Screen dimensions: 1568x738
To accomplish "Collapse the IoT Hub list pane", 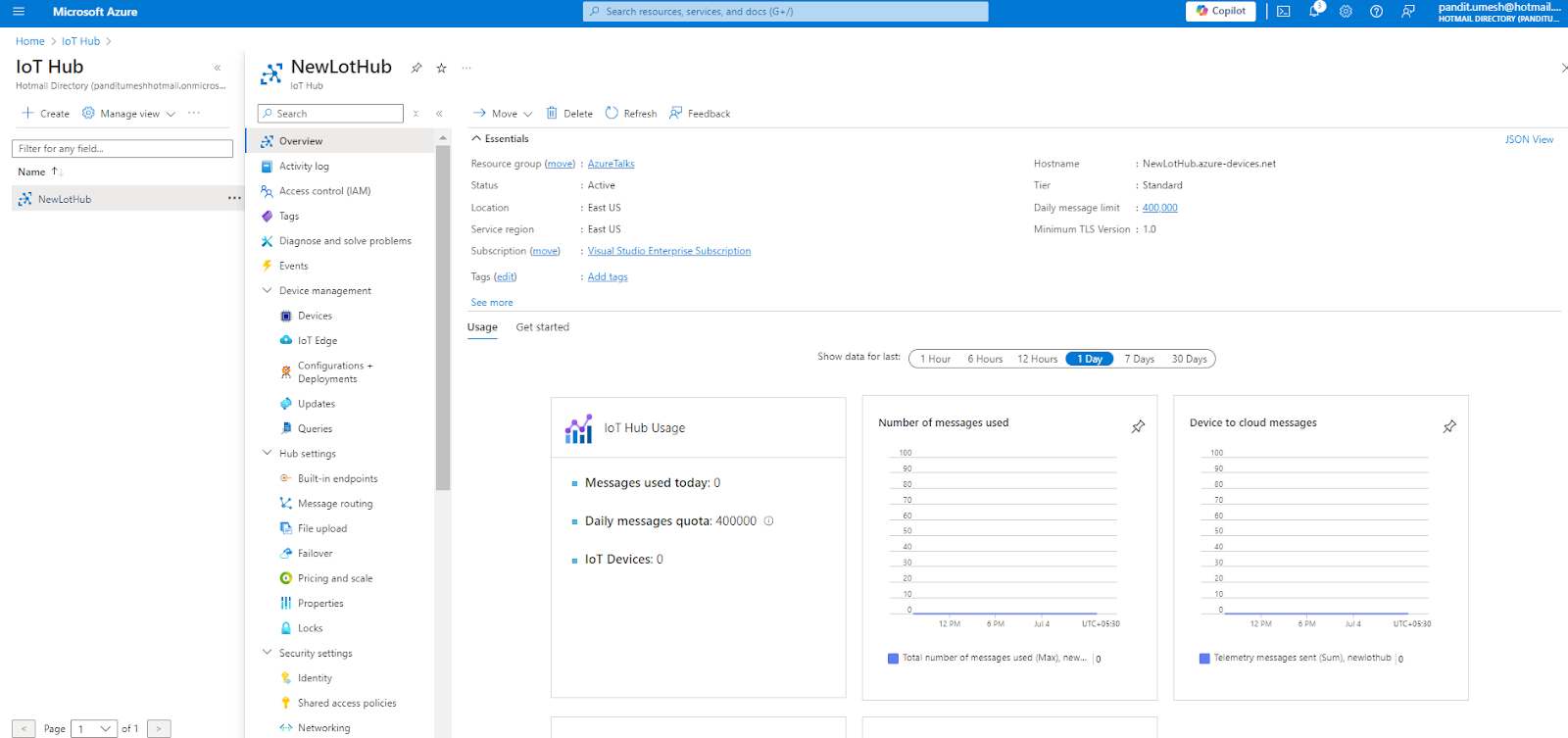I will coord(218,68).
